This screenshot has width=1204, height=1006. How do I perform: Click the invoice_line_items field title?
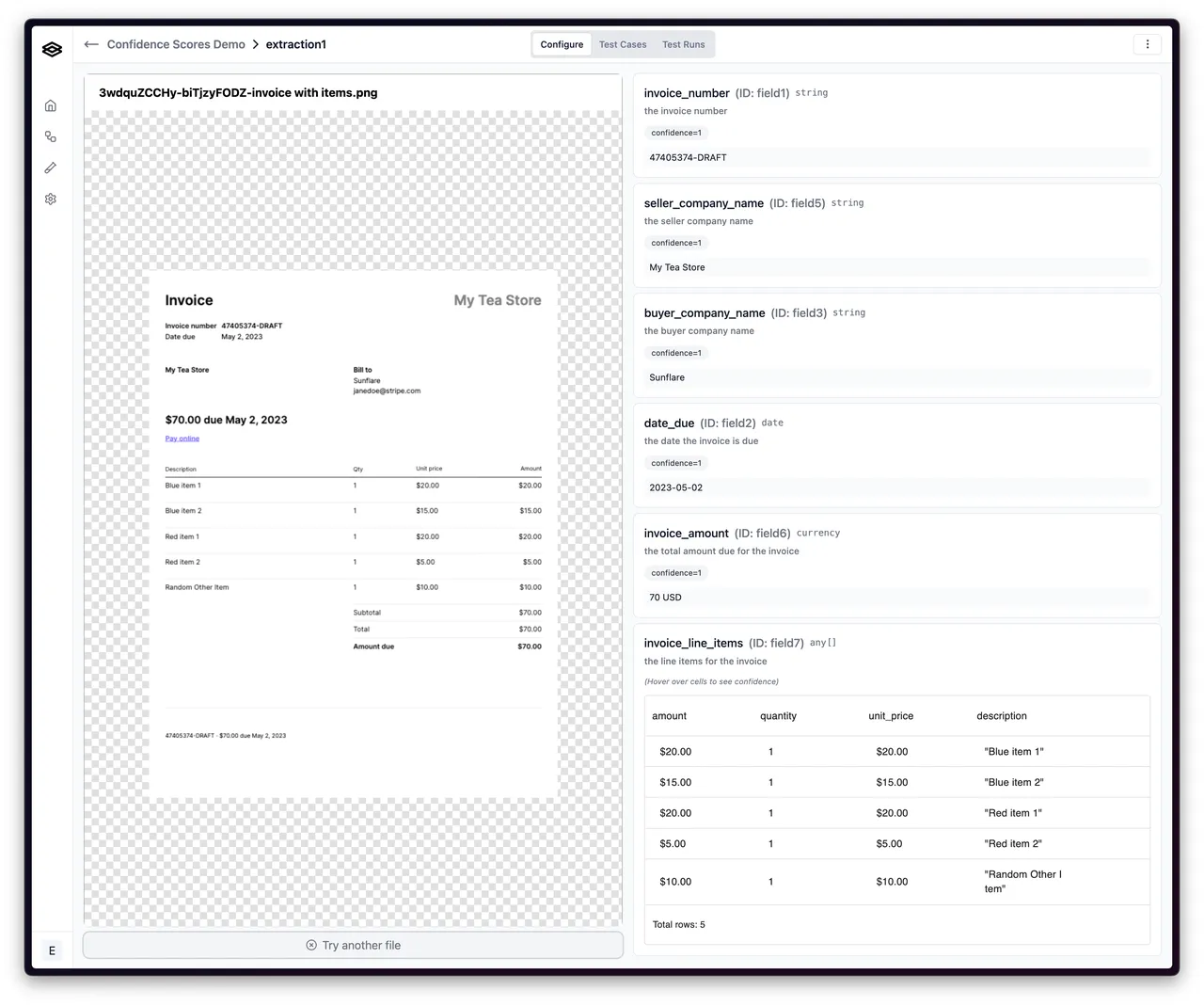pos(693,644)
